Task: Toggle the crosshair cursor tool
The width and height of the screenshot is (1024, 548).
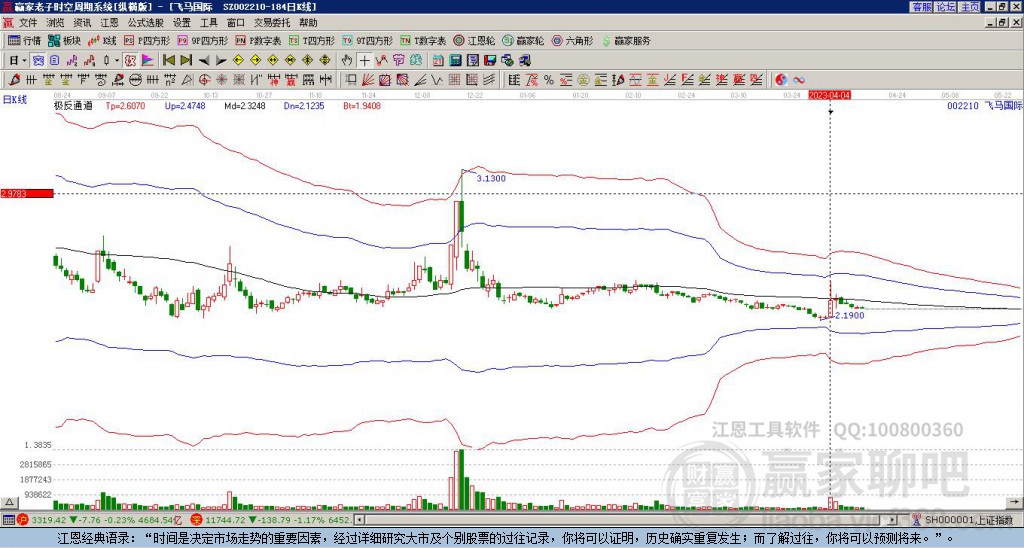Action: coord(364,61)
